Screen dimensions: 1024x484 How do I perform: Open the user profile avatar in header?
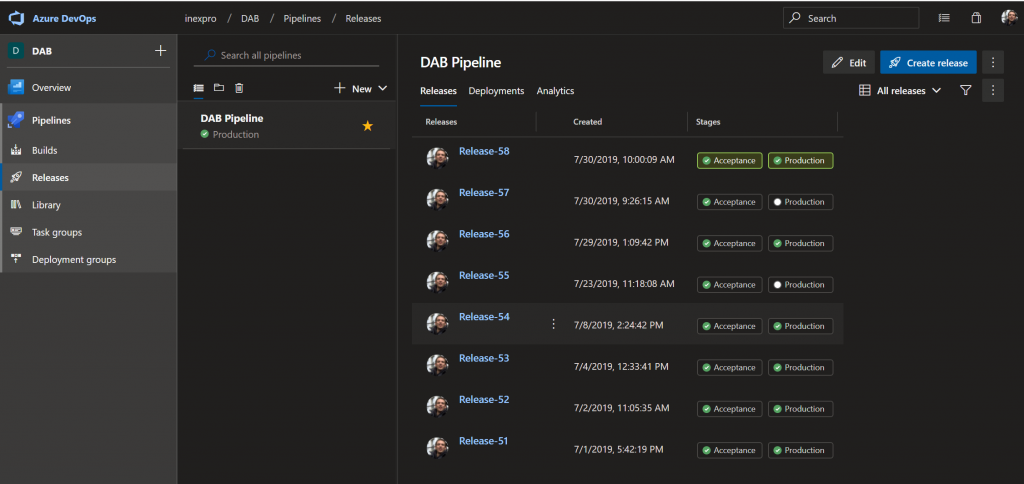pos(1009,18)
